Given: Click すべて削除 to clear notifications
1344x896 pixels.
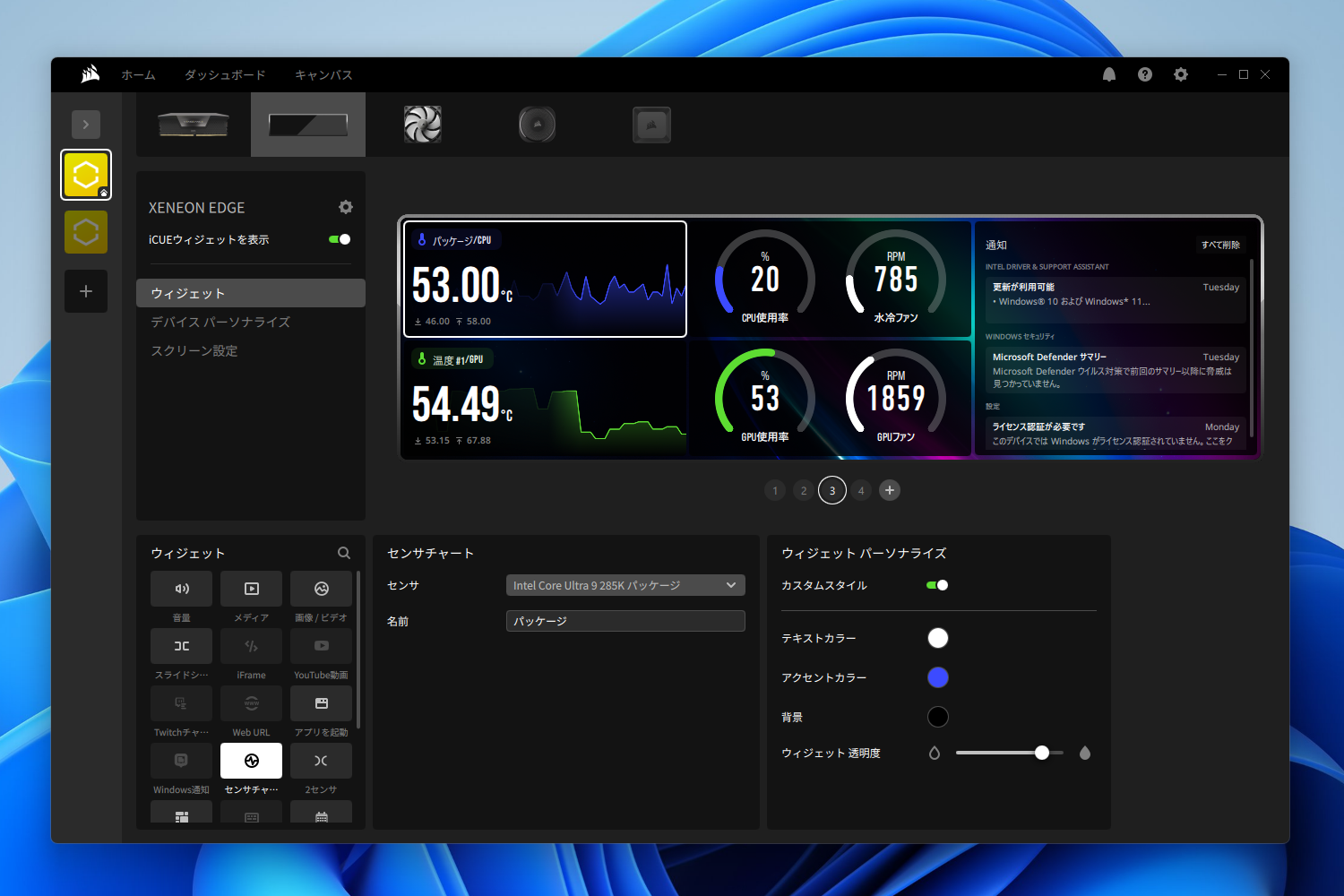Looking at the screenshot, I should pos(1220,245).
